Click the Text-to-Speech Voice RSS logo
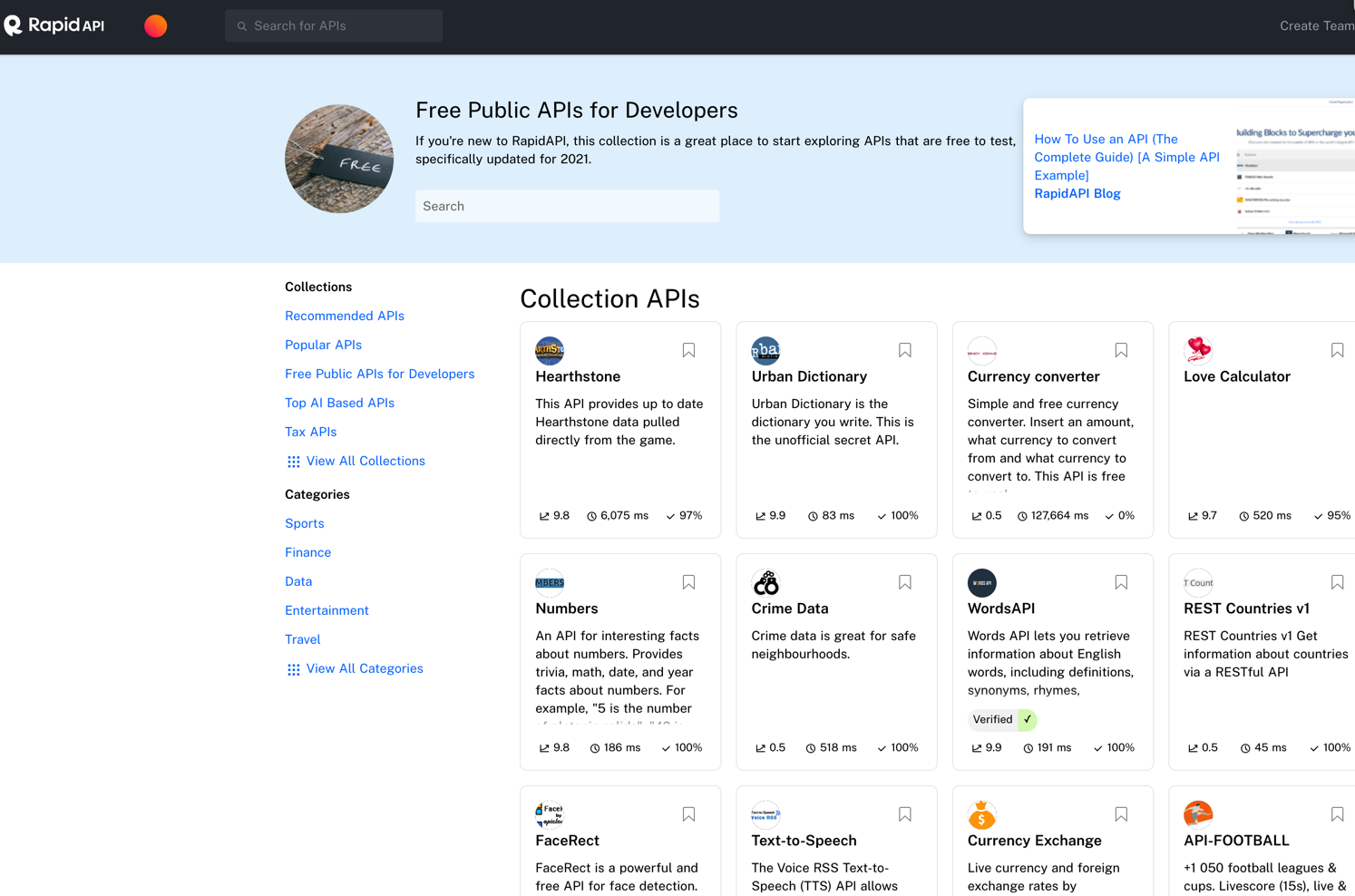This screenshot has width=1355, height=896. point(765,814)
